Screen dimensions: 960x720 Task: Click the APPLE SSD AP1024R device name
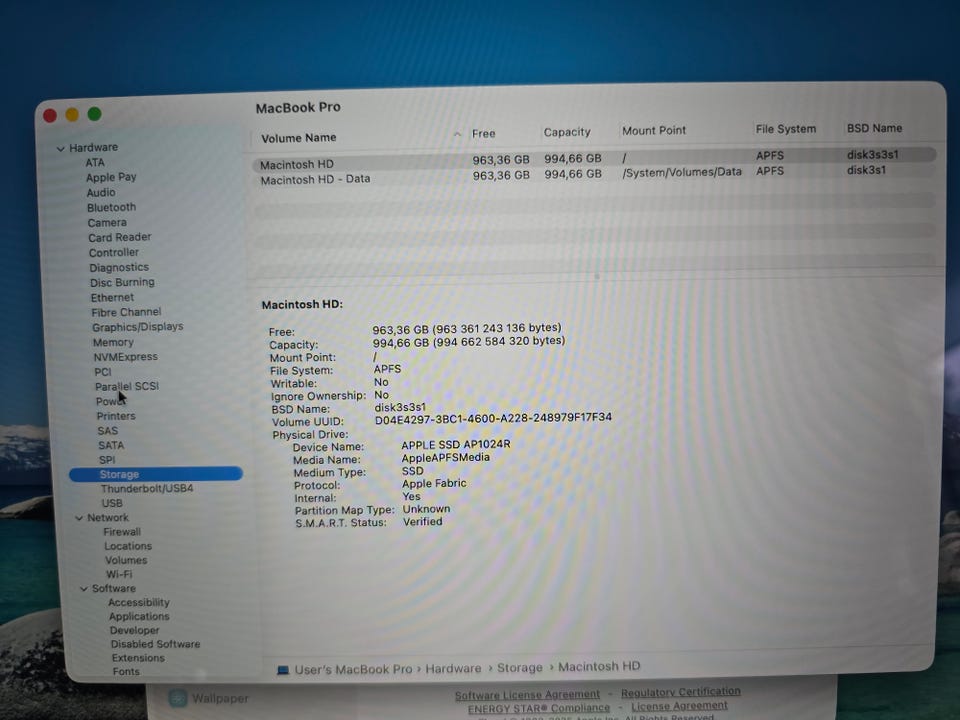(456, 444)
